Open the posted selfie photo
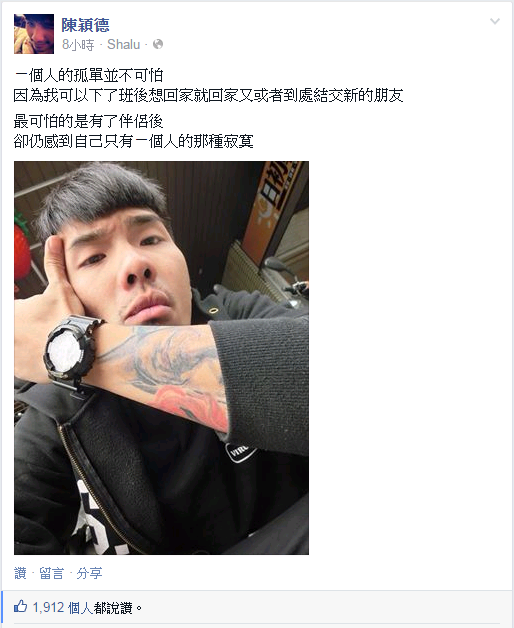The height and width of the screenshot is (628, 514). (x=161, y=358)
